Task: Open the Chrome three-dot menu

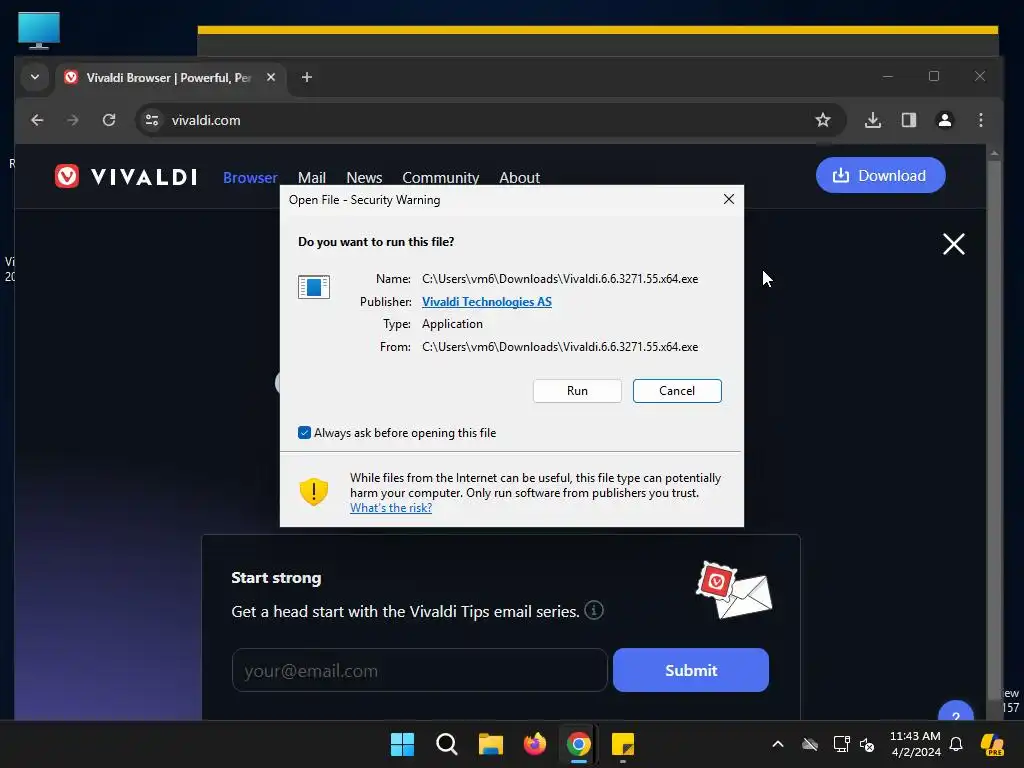Action: coord(980,120)
